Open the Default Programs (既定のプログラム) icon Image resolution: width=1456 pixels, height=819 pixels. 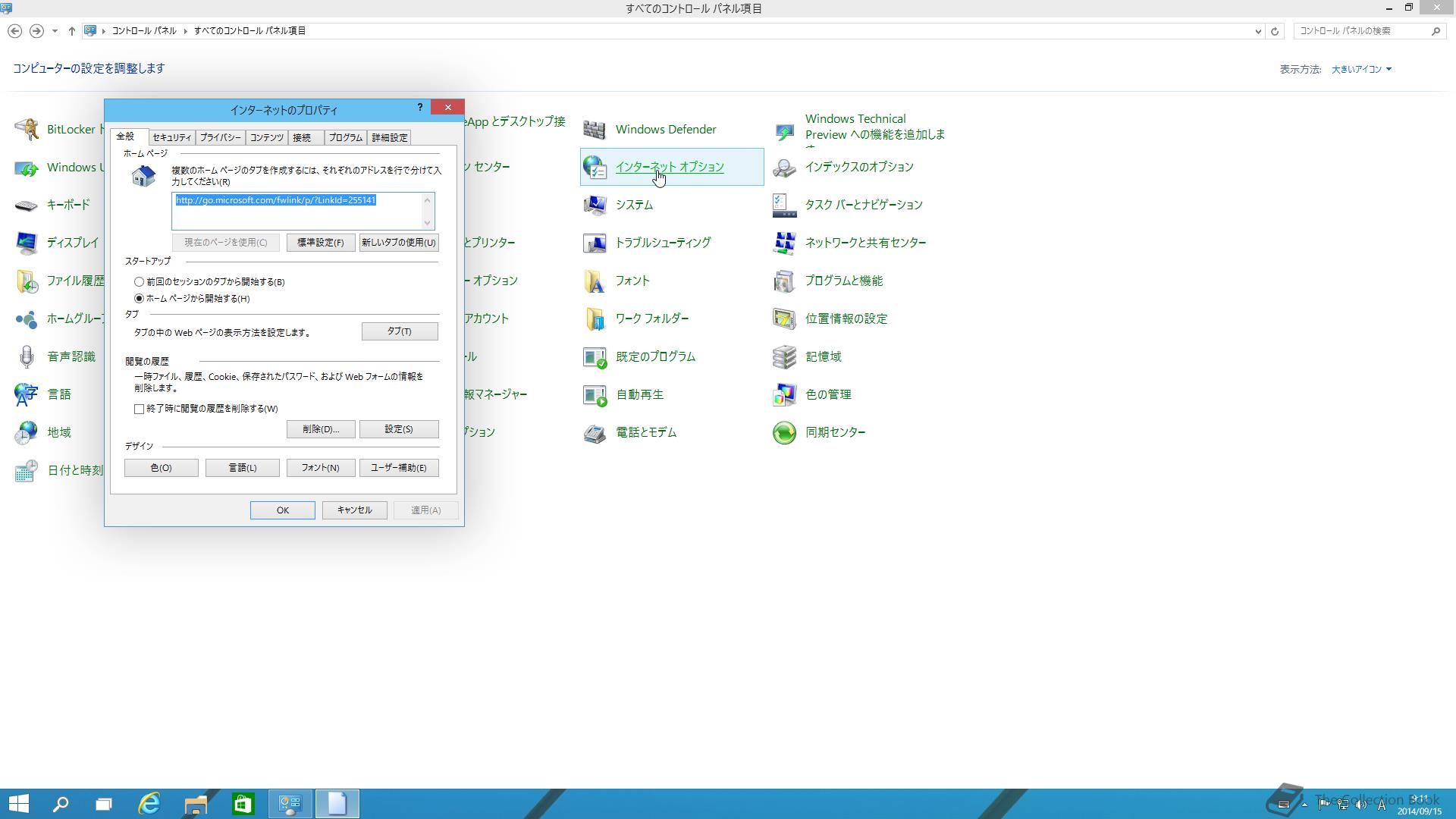[x=595, y=356]
